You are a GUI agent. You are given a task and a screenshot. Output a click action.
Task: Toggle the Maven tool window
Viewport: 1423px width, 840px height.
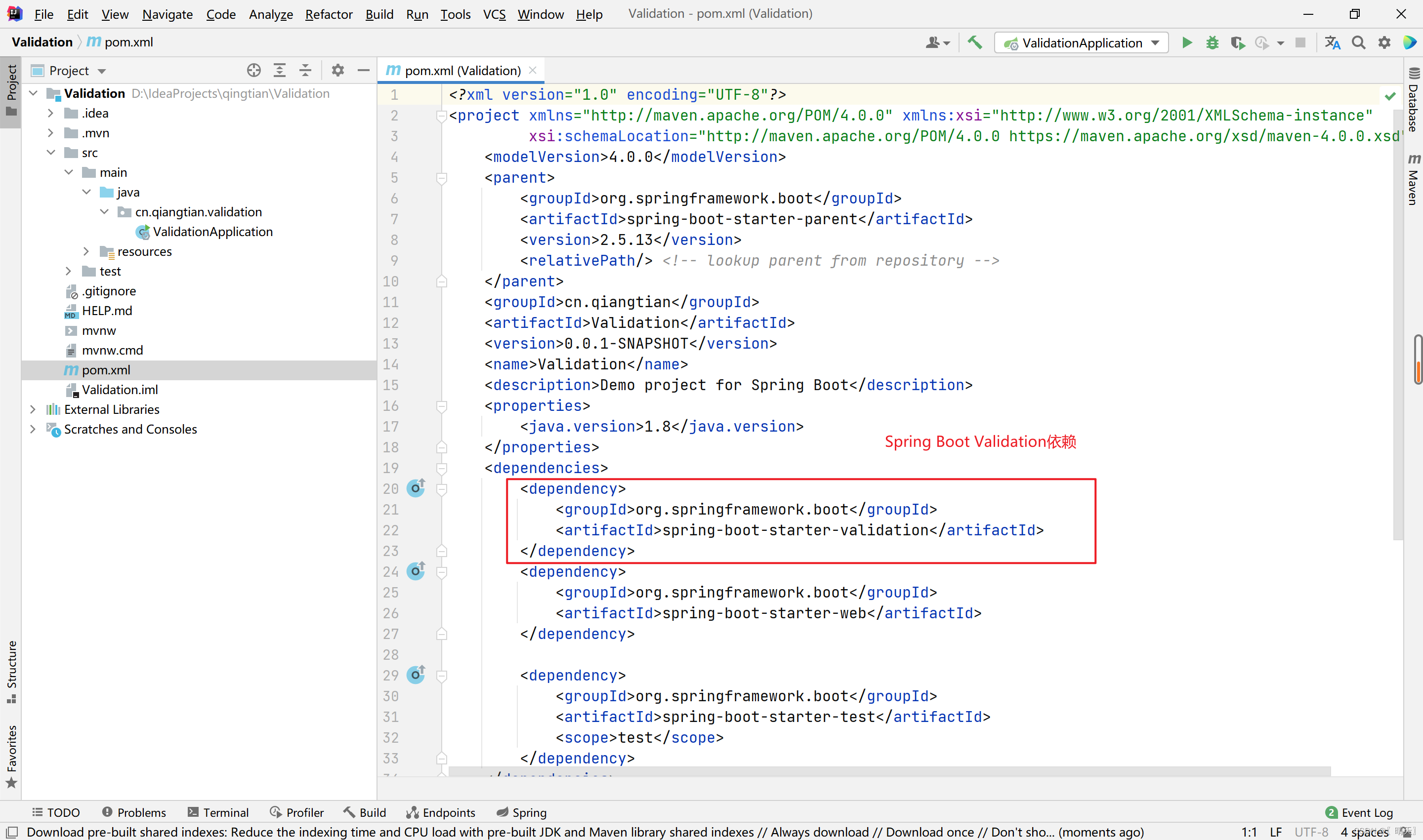point(1414,180)
